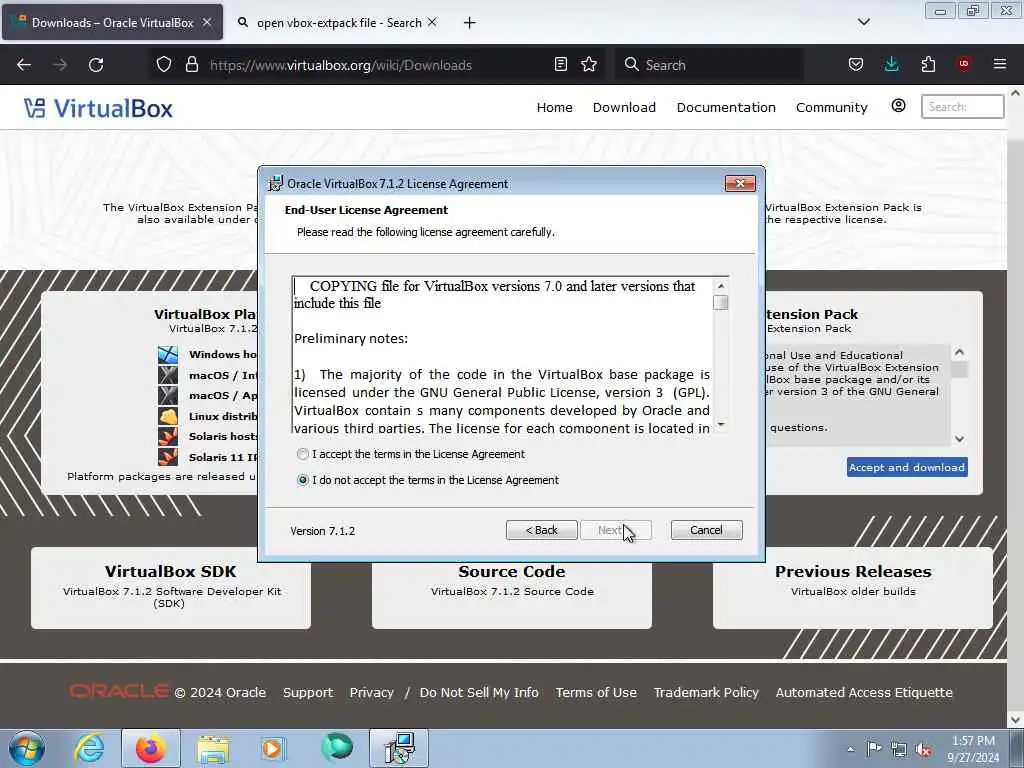This screenshot has height=768, width=1024.
Task: Open the shield tracking protection icon
Action: pyautogui.click(x=164, y=65)
